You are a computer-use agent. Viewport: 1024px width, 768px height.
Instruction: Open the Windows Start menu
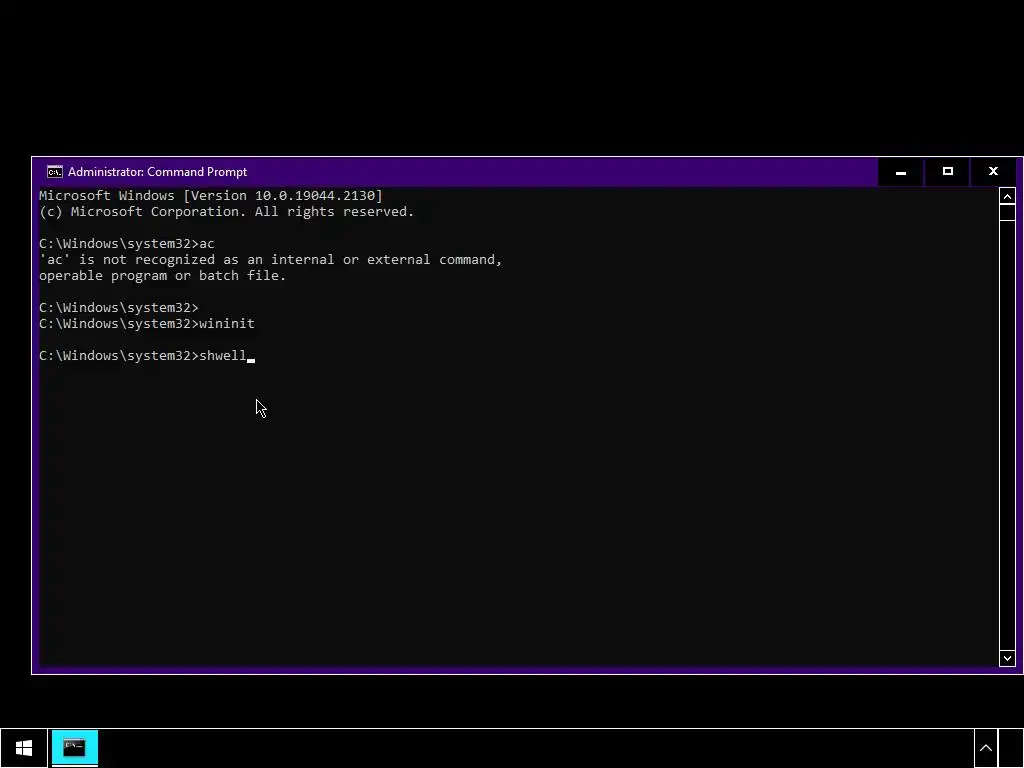click(x=24, y=748)
